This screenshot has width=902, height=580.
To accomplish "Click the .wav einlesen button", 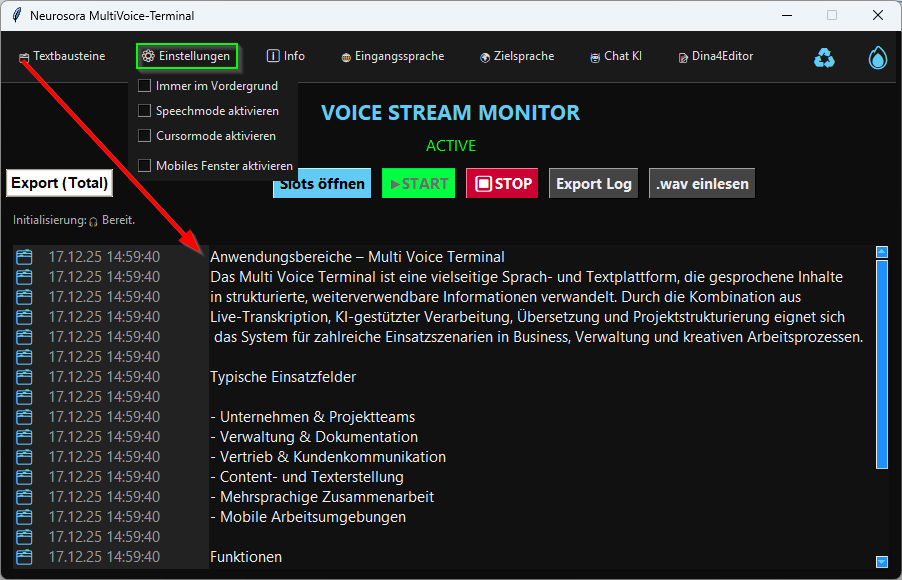I will click(702, 184).
